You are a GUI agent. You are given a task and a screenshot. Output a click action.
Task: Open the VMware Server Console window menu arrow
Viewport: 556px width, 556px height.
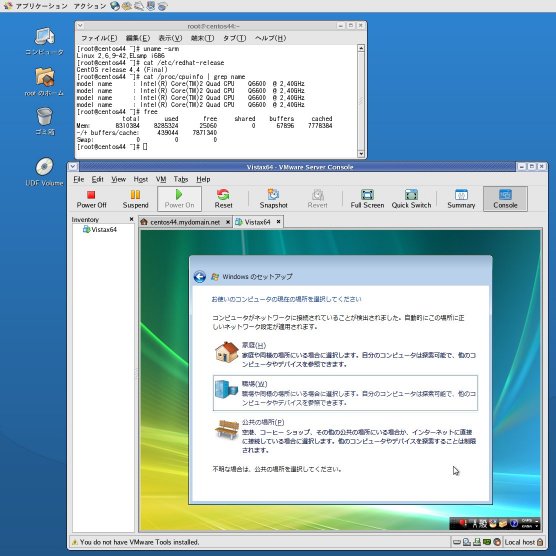(x=73, y=166)
